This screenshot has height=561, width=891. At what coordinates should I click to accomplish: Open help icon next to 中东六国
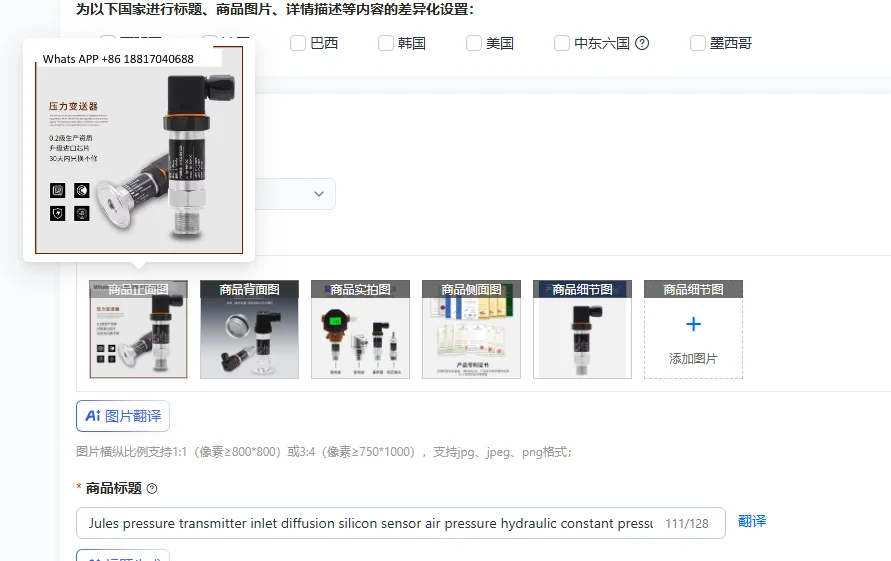pyautogui.click(x=642, y=43)
